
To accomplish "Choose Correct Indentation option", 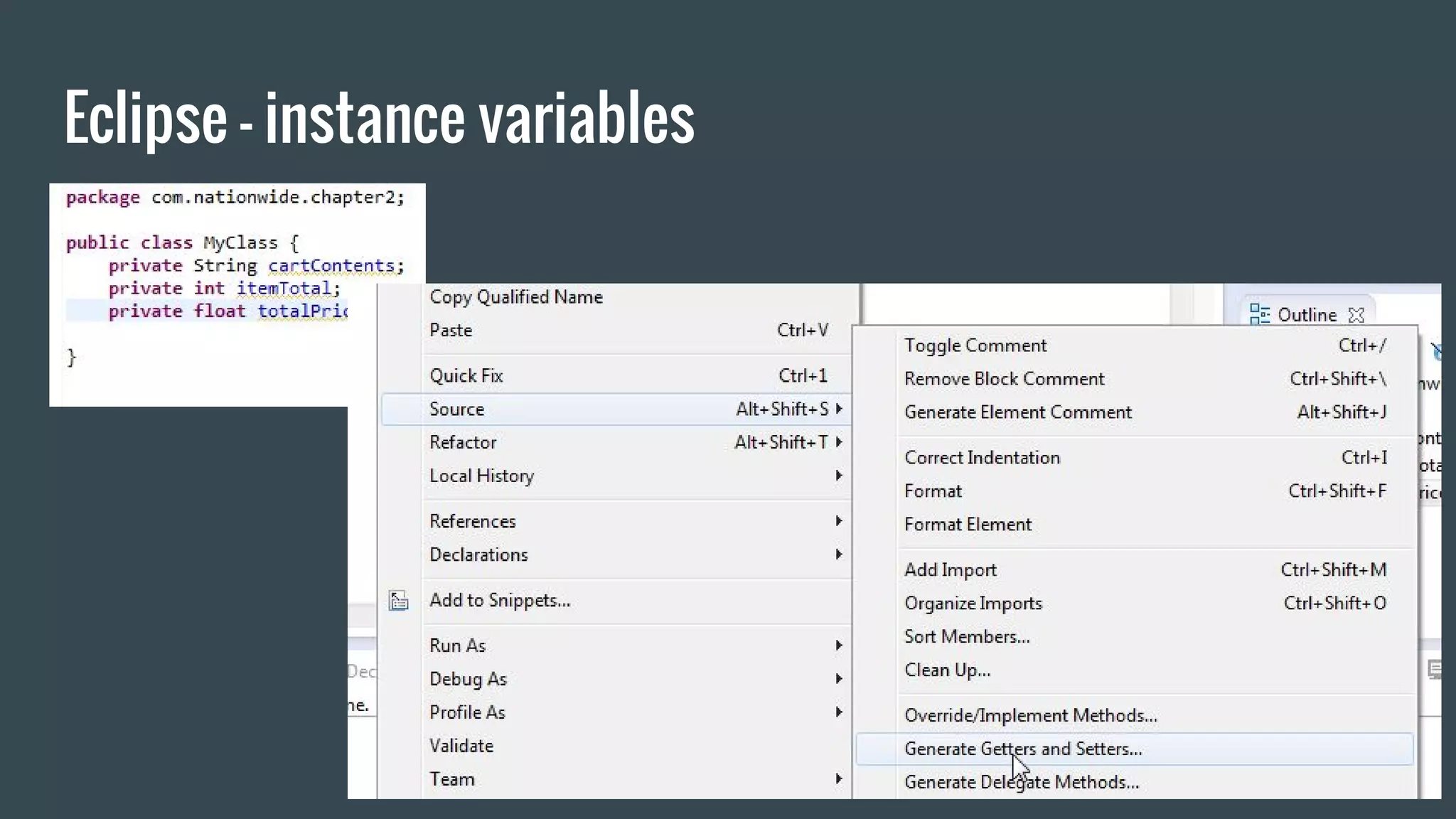I will click(981, 458).
